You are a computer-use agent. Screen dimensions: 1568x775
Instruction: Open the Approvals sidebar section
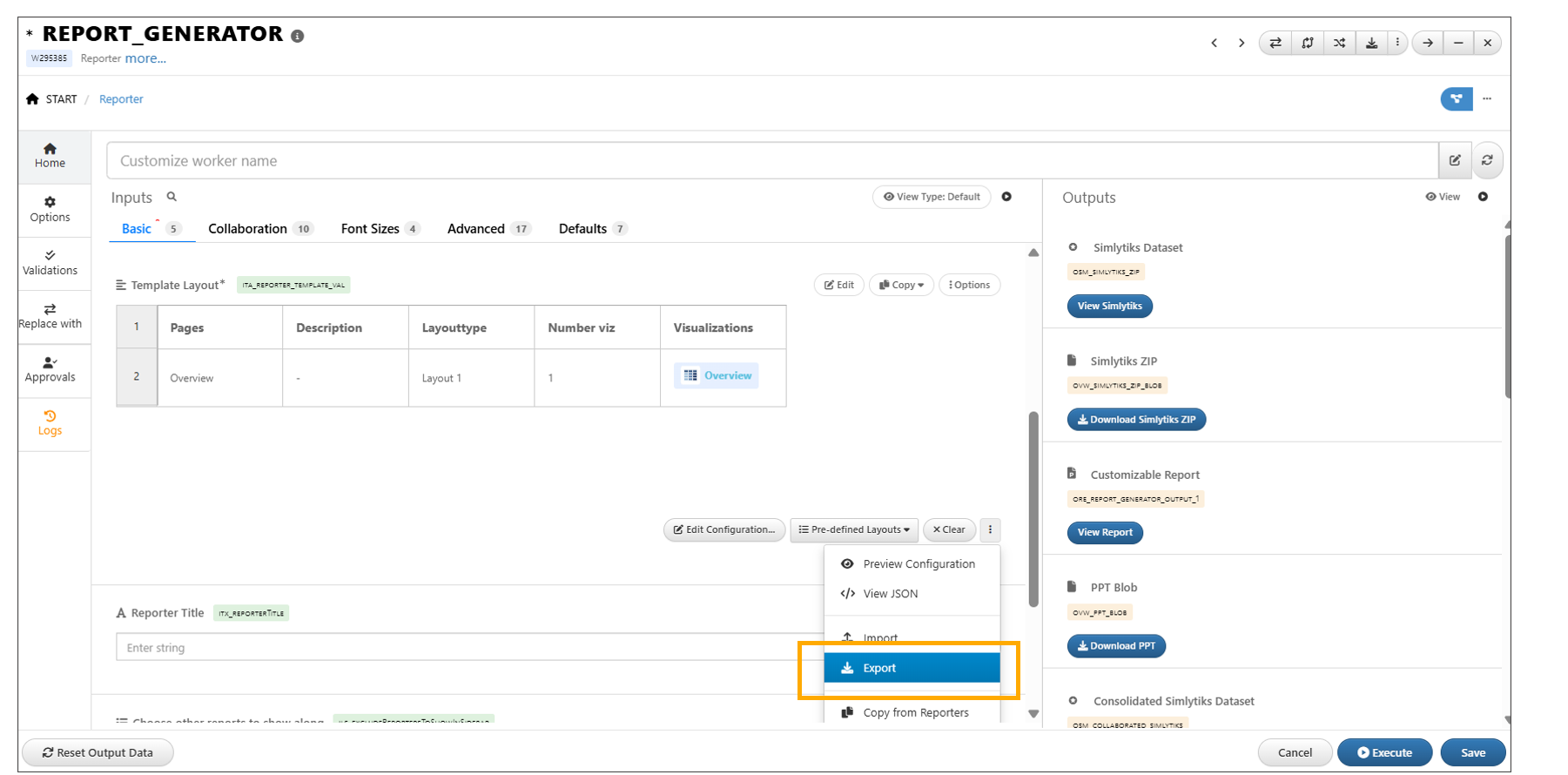tap(50, 370)
